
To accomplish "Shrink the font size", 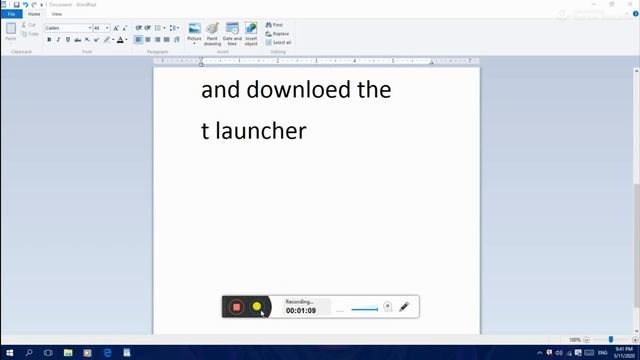I will (124, 28).
